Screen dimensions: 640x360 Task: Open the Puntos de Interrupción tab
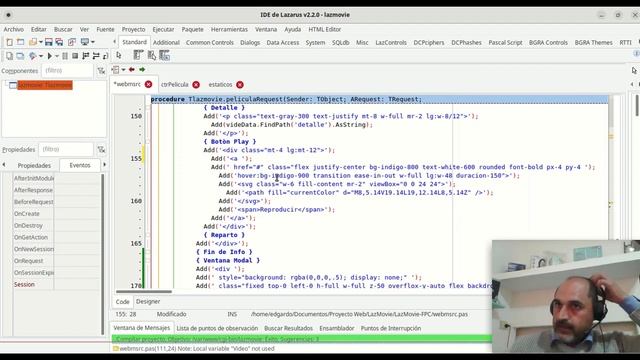pyautogui.click(x=391, y=328)
